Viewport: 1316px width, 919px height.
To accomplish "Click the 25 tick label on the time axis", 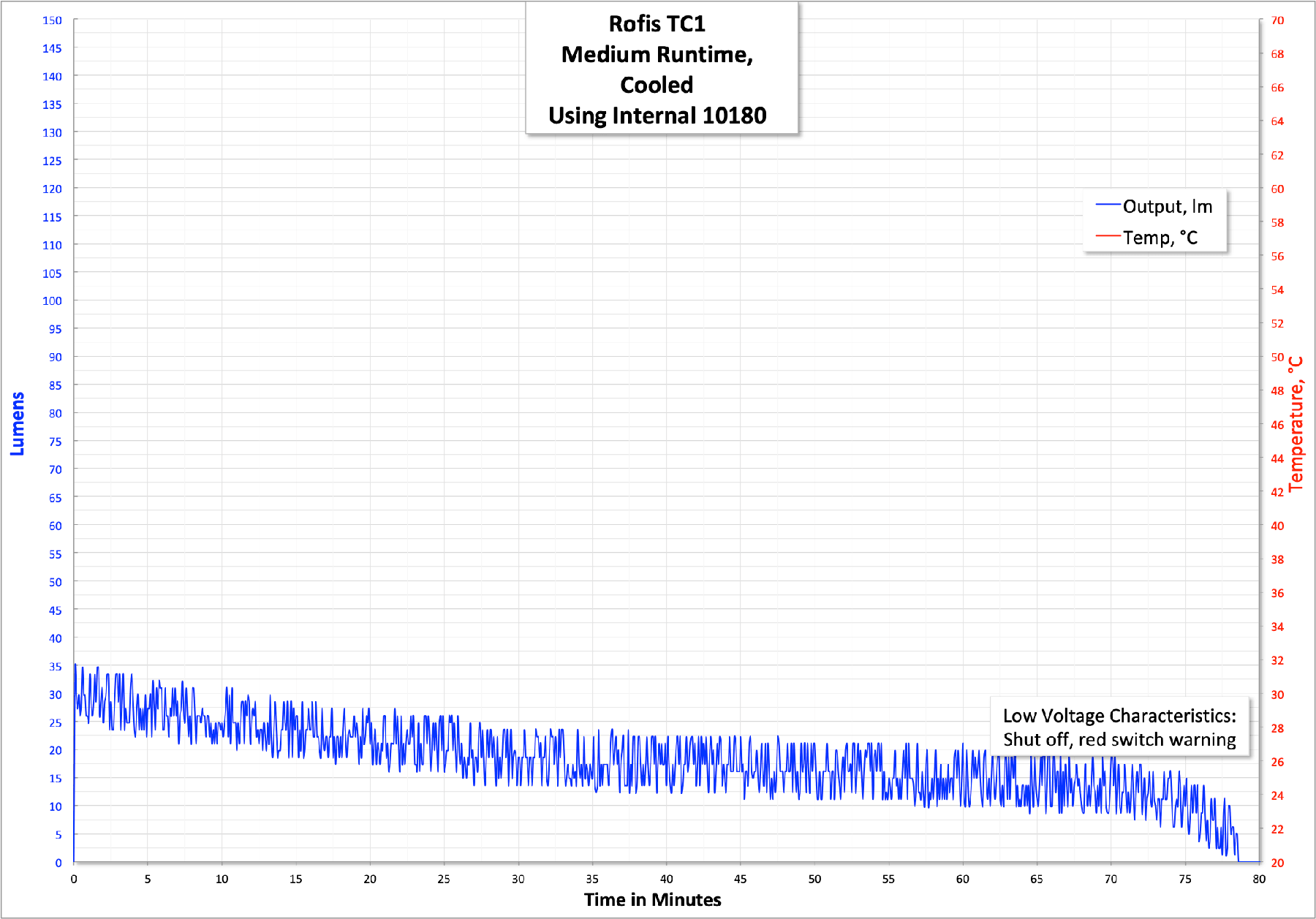I will (444, 879).
